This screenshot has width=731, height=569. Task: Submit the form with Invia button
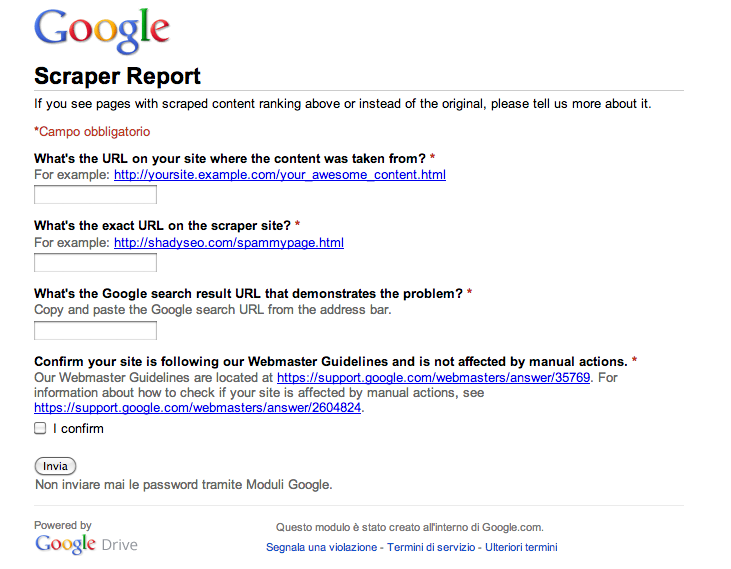pos(55,466)
